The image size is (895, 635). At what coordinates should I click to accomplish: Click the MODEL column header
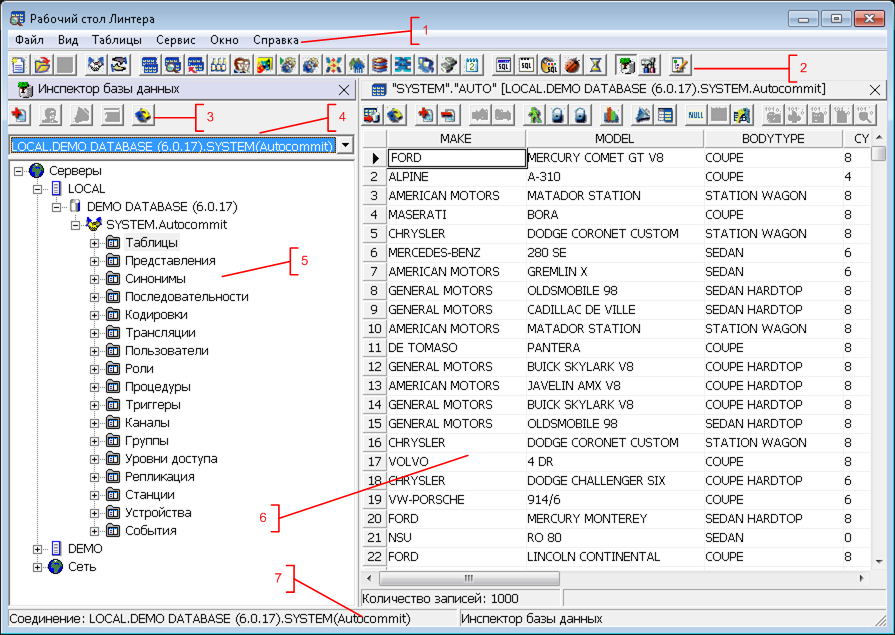[x=615, y=139]
